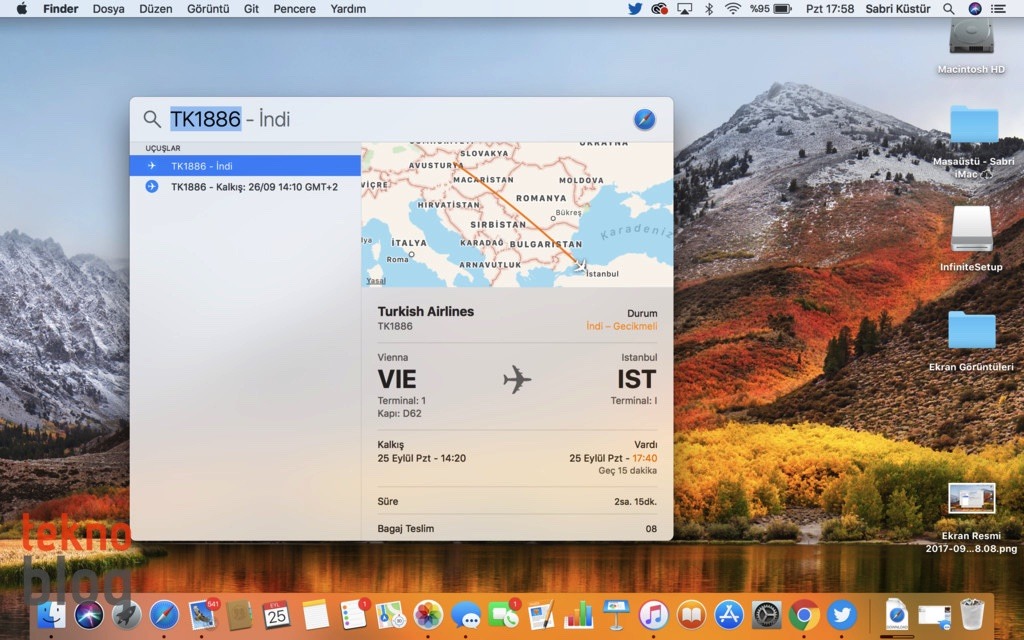The width and height of the screenshot is (1024, 640).
Task: Open Launchpad rocket icon in dock
Action: 127,615
